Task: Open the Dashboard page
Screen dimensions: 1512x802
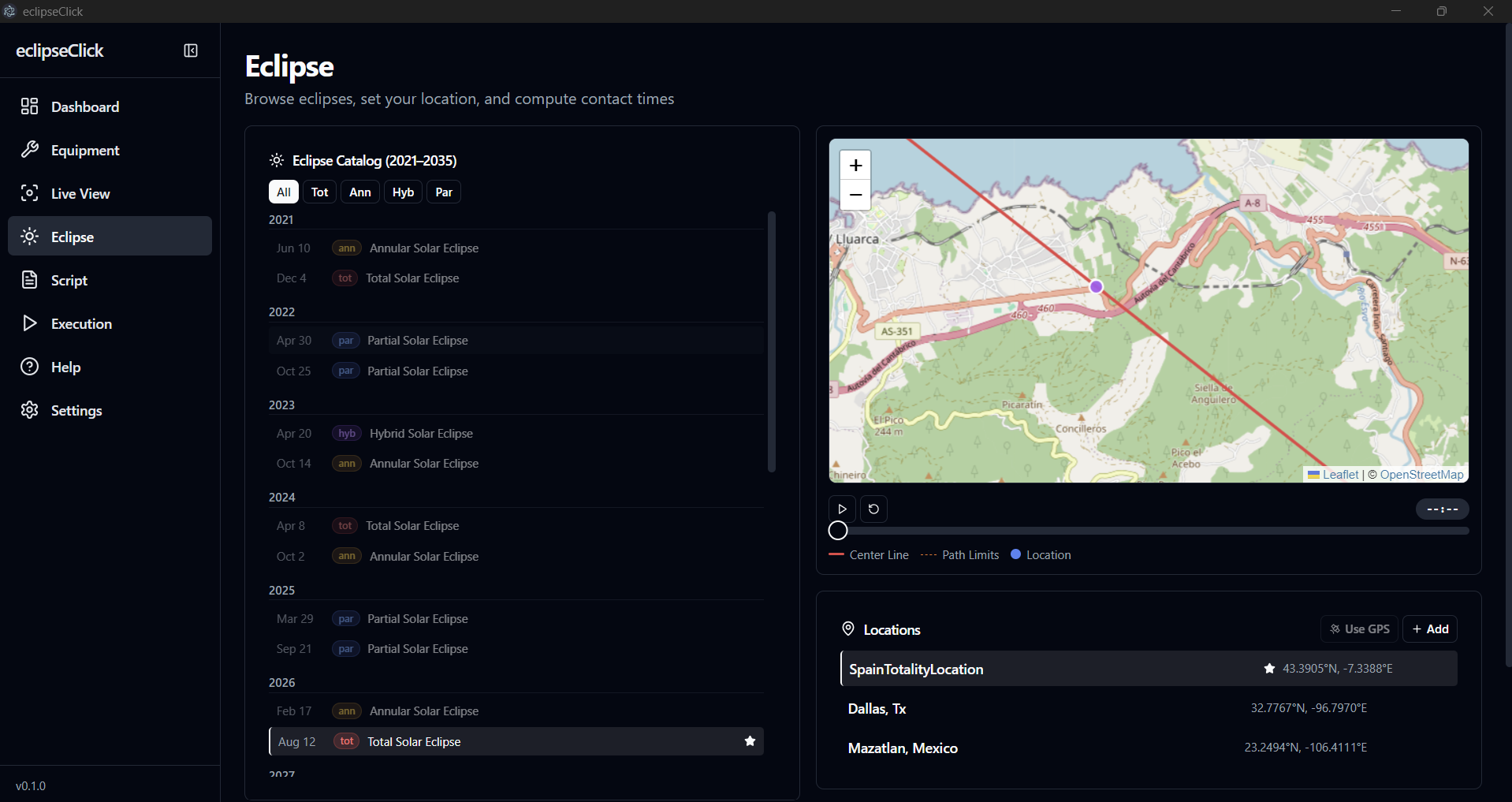Action: (x=84, y=106)
